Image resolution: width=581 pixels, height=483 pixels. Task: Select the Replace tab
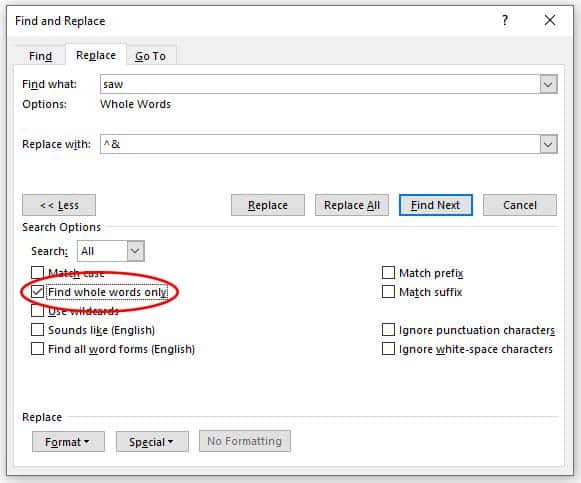(96, 55)
